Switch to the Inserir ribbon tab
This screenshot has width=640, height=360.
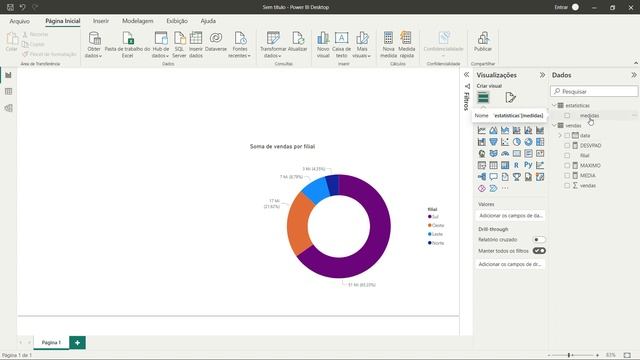click(101, 21)
